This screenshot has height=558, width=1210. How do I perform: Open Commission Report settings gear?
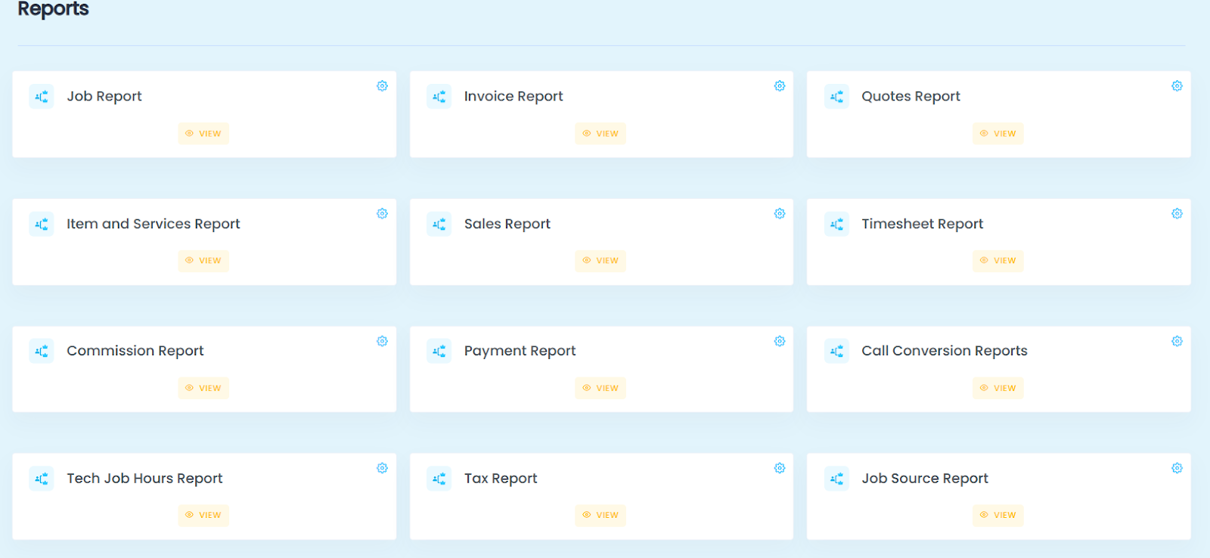382,341
